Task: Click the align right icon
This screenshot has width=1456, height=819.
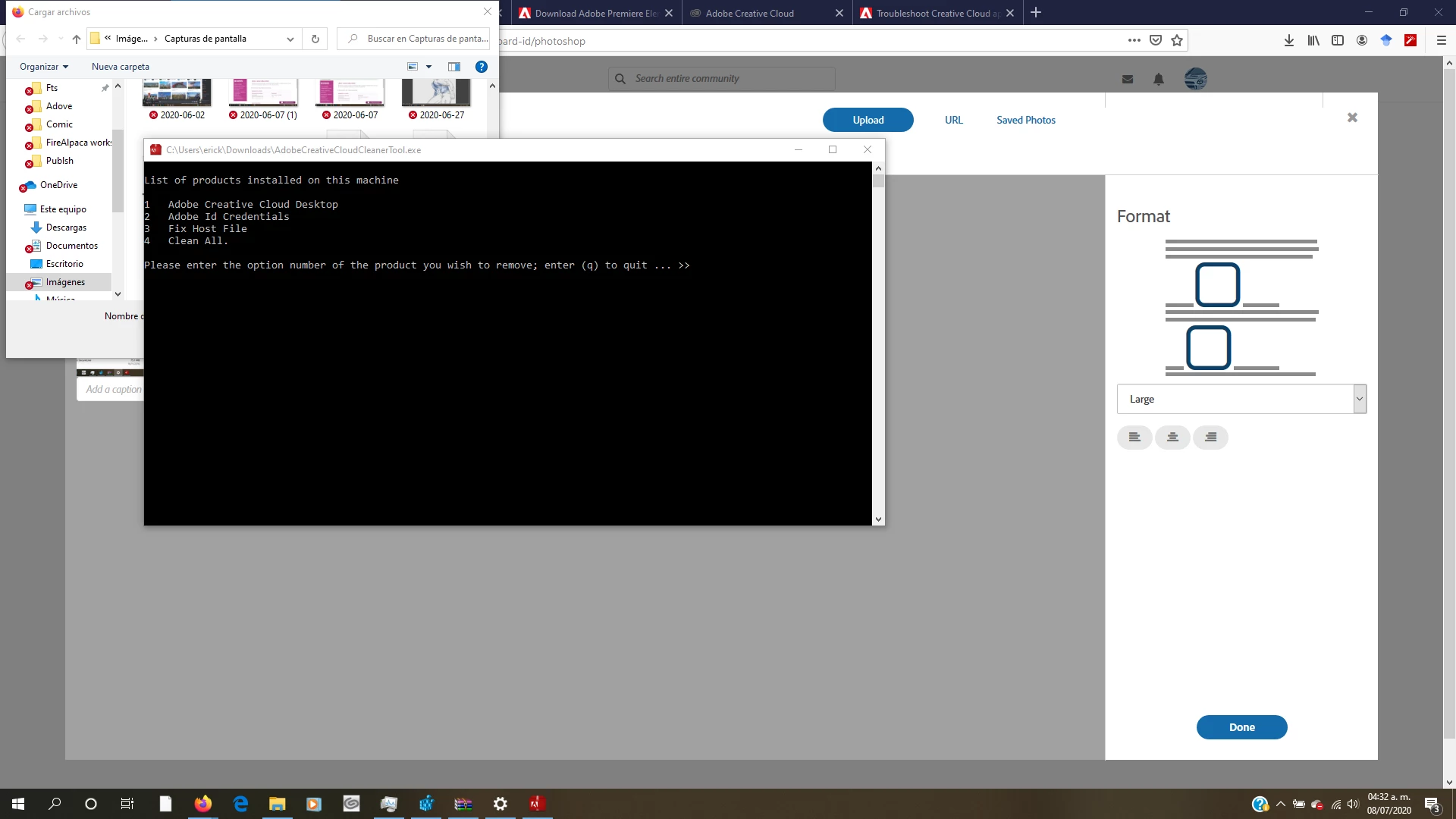Action: pyautogui.click(x=1210, y=438)
